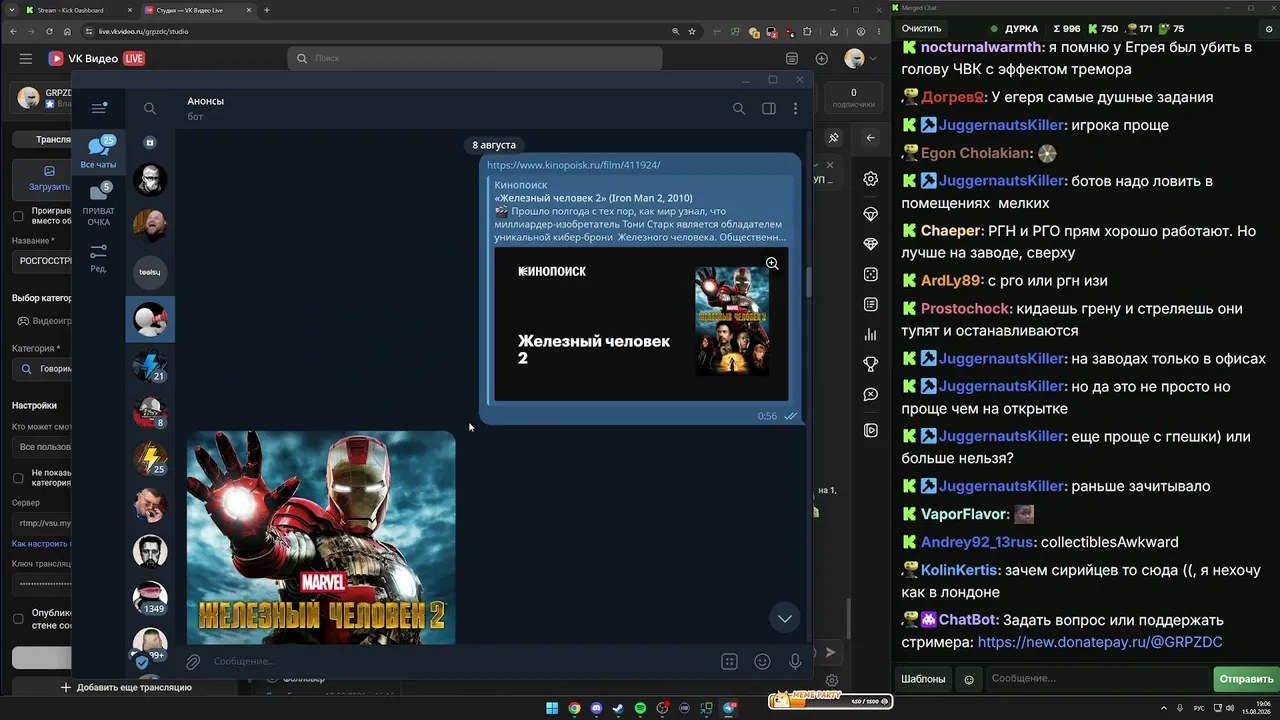Open the Windows Start menu
The width and height of the screenshot is (1280, 720).
(x=552, y=709)
